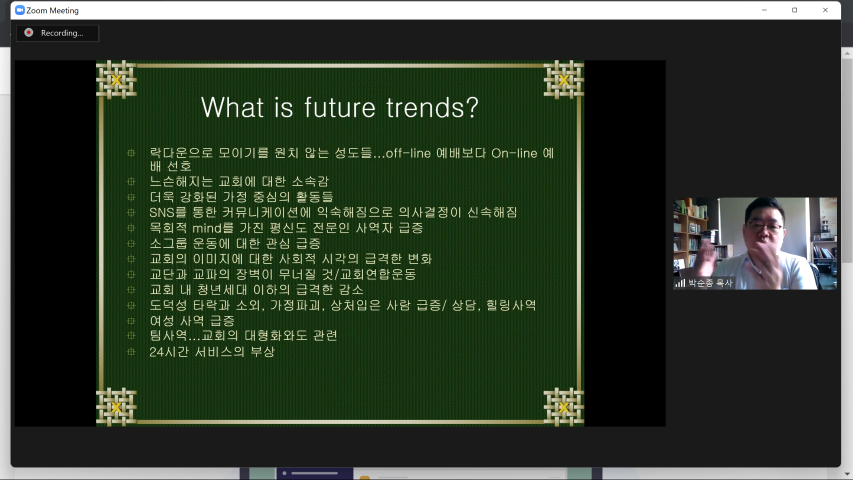Click the bullet '24시간 서비스의 부상'

[212, 352]
